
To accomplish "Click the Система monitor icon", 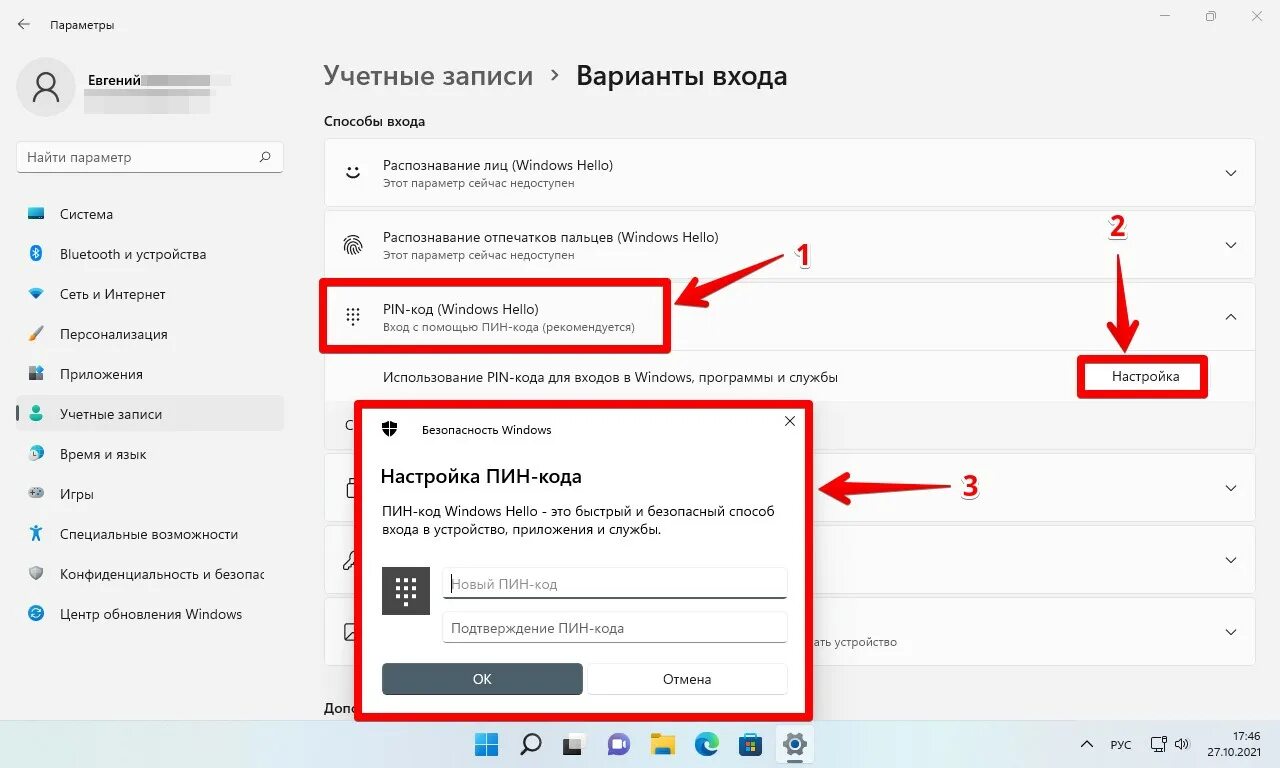I will pyautogui.click(x=36, y=214).
